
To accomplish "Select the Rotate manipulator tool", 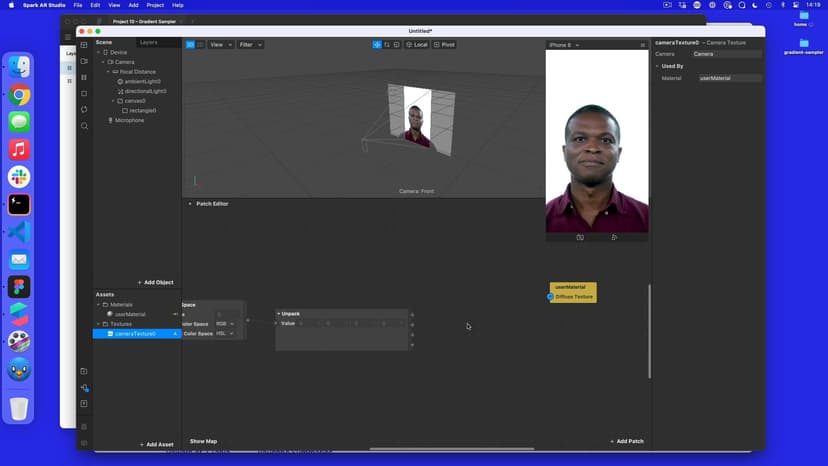I will point(387,45).
